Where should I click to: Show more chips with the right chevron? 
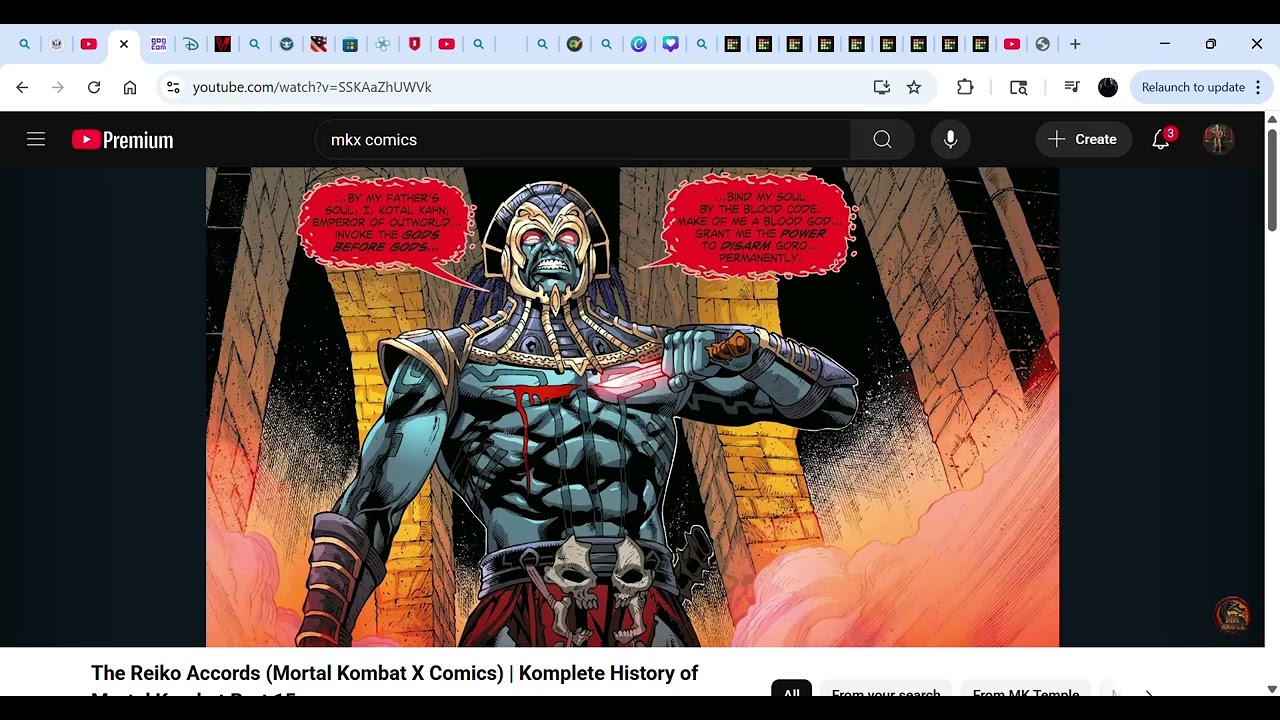pyautogui.click(x=1148, y=694)
